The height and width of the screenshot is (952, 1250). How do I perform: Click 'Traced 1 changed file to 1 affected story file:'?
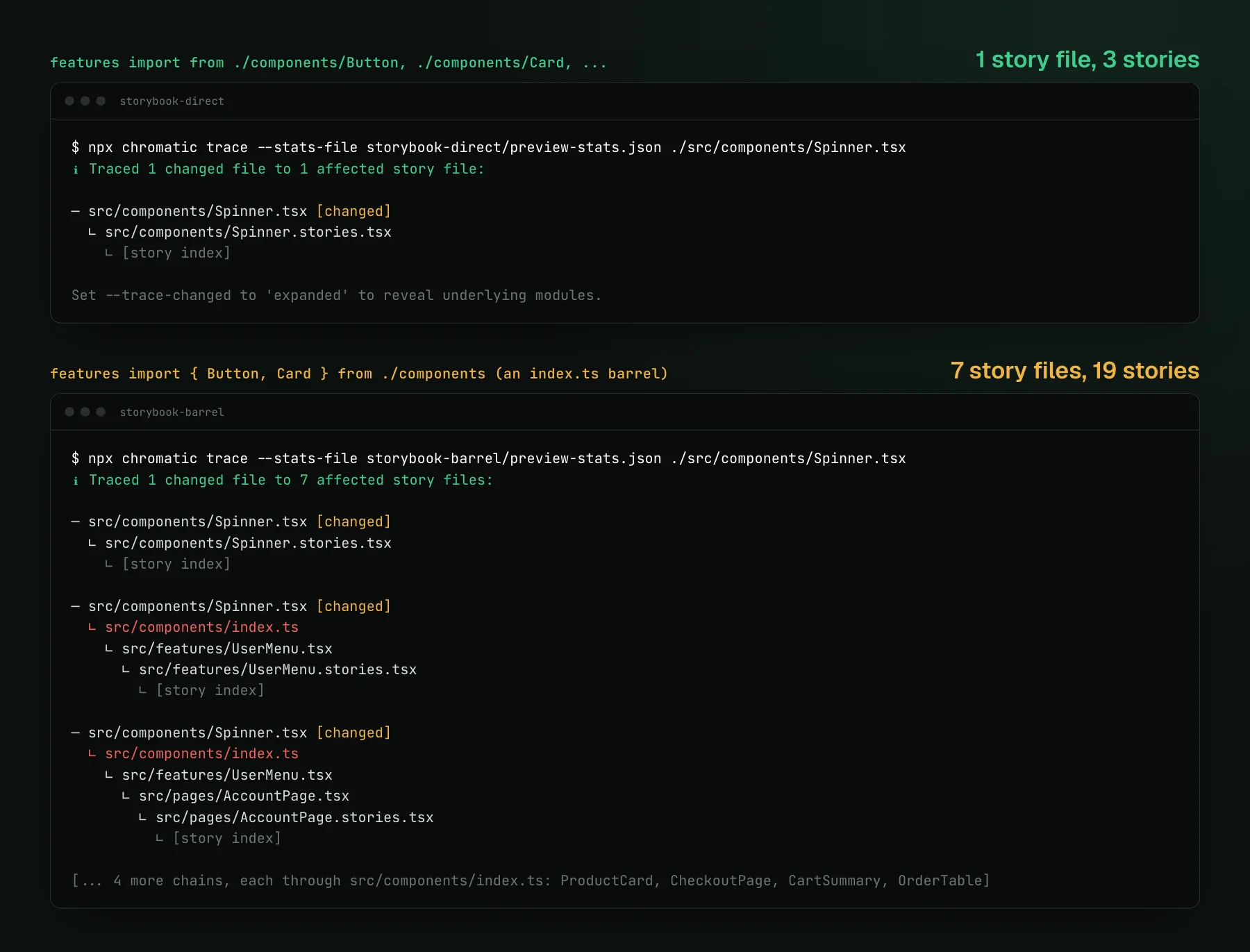pos(286,169)
